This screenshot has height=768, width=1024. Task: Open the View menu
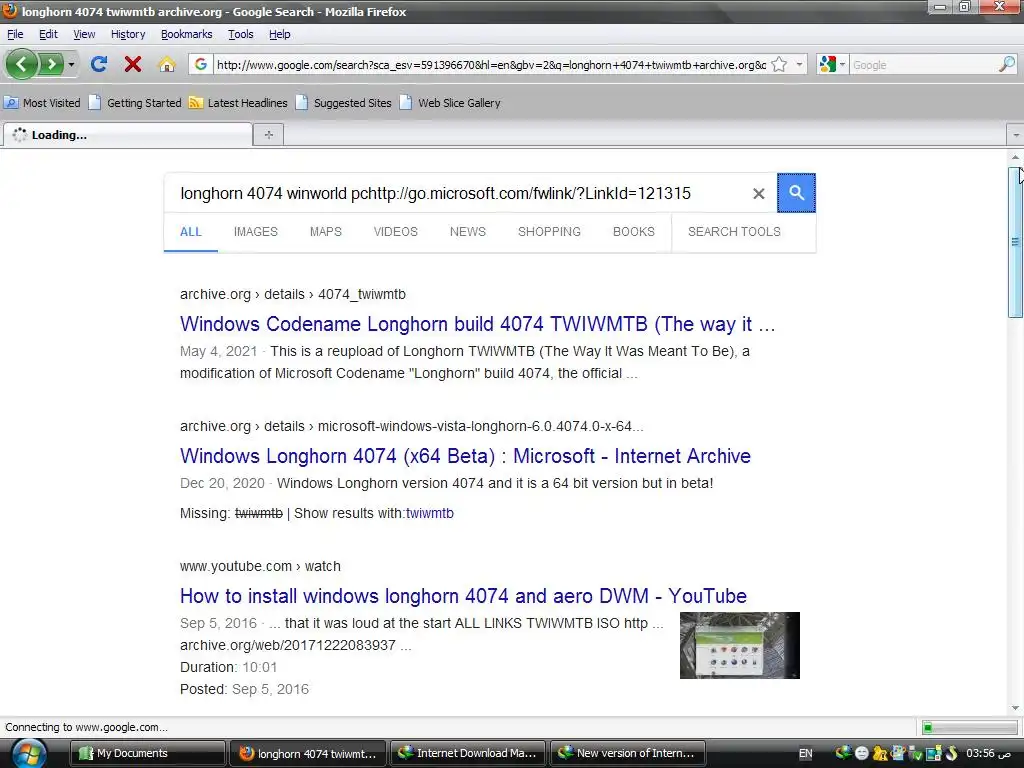(x=84, y=34)
